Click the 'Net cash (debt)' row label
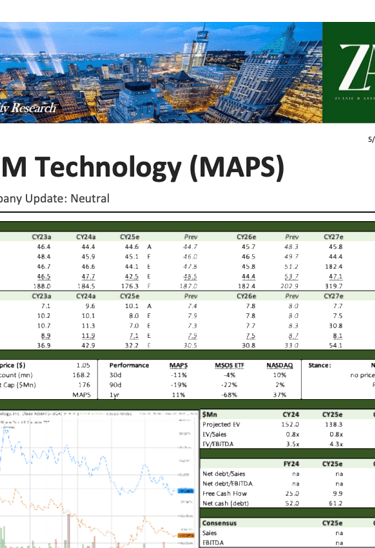This screenshot has width=375, height=548. [225, 503]
